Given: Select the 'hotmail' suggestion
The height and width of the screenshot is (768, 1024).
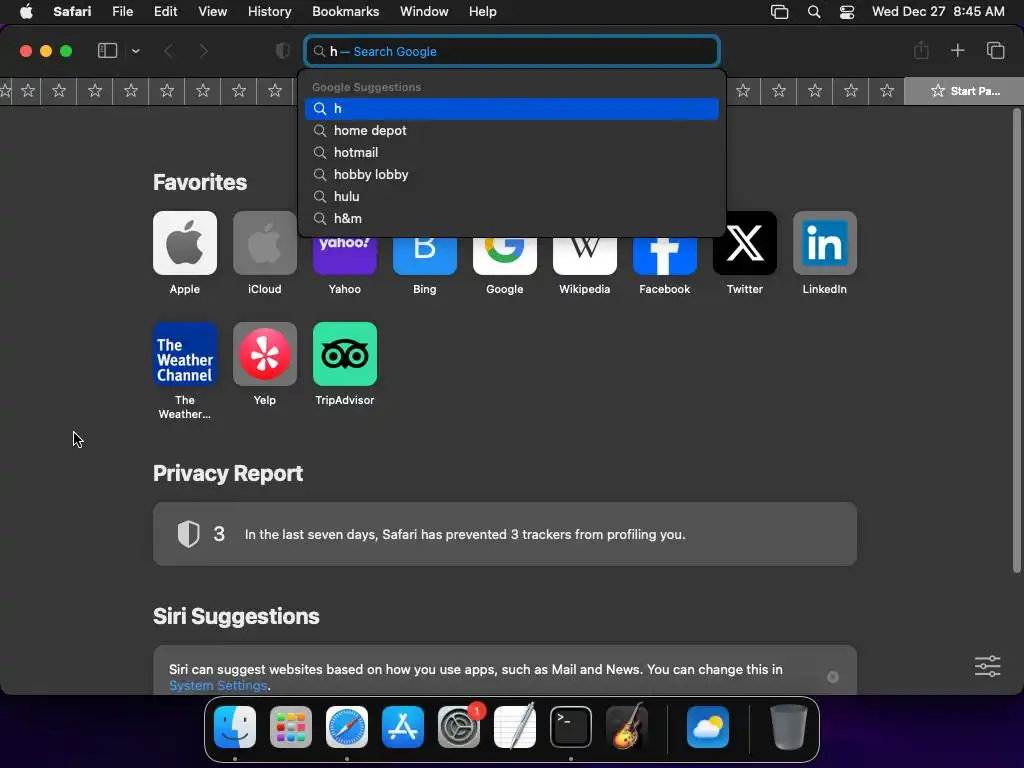Looking at the screenshot, I should pos(512,152).
